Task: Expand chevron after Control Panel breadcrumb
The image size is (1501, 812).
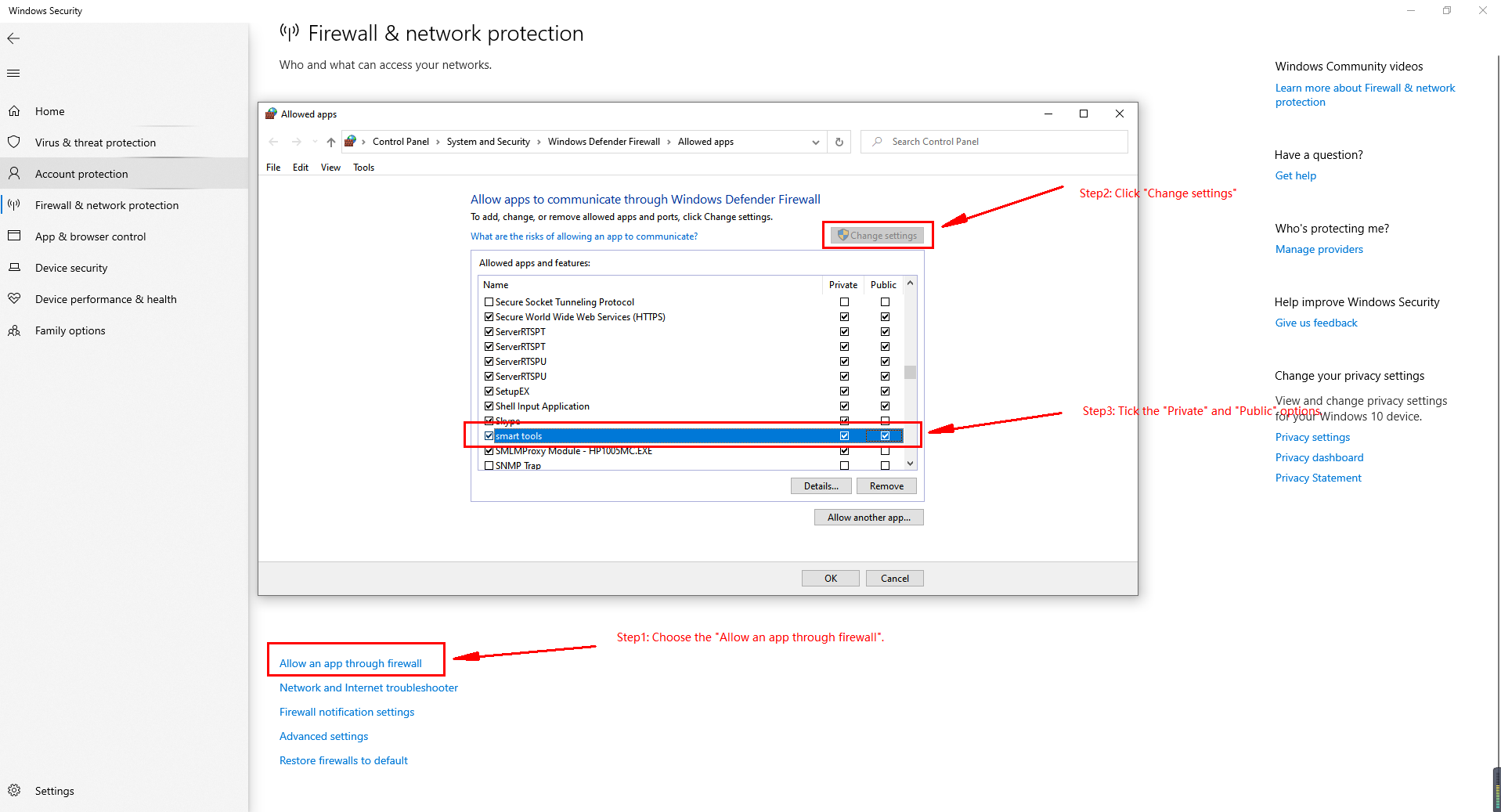Action: 438,142
